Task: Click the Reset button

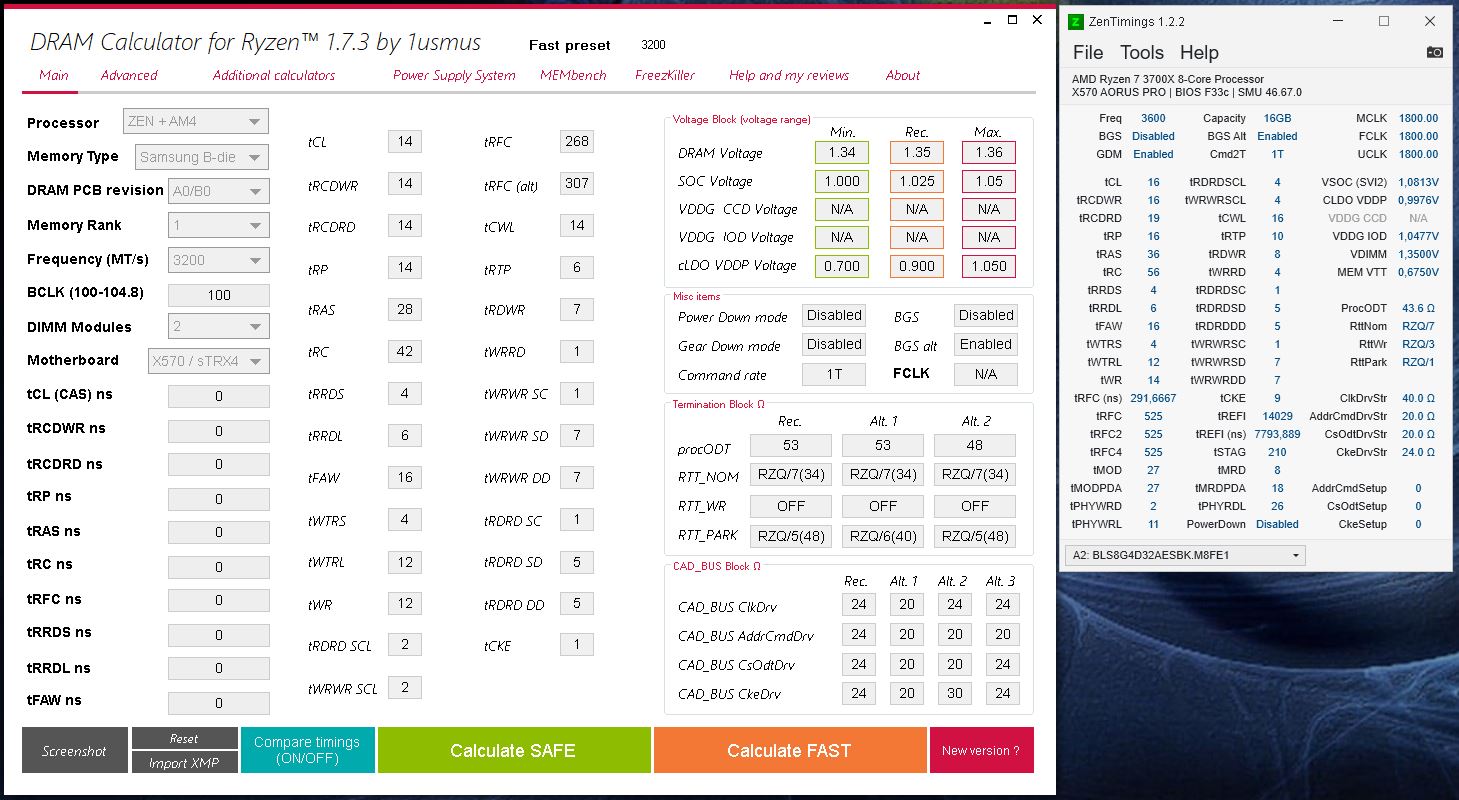Action: [x=184, y=738]
